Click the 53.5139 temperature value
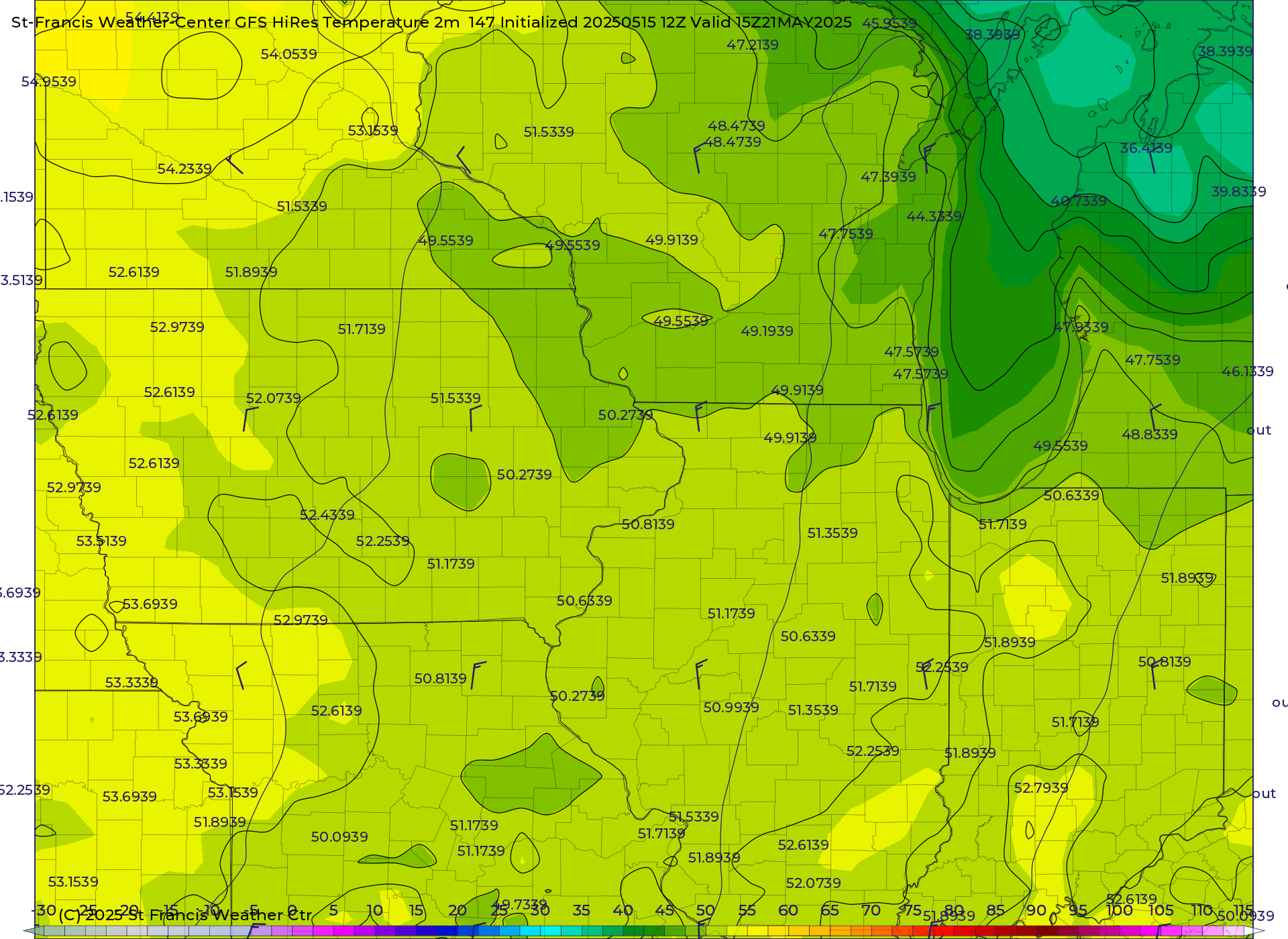The image size is (1288, 939). pos(101,541)
